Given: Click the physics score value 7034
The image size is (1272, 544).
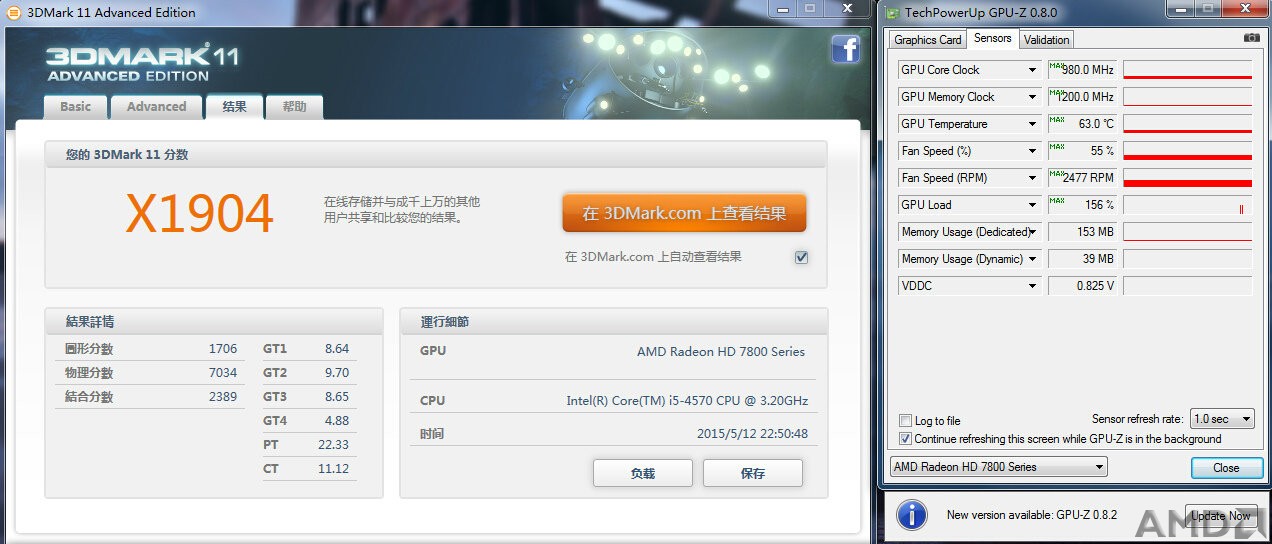Looking at the screenshot, I should [x=223, y=373].
